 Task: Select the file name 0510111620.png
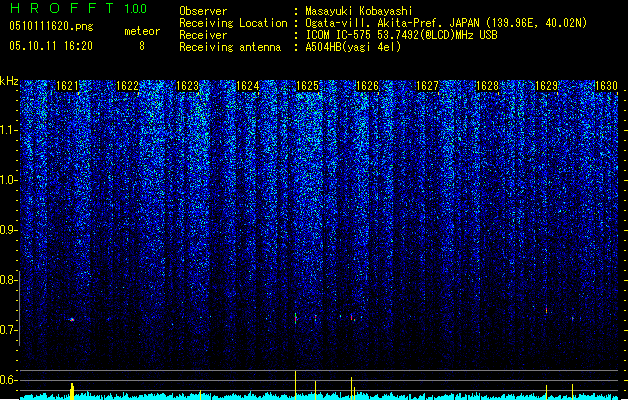click(51, 27)
